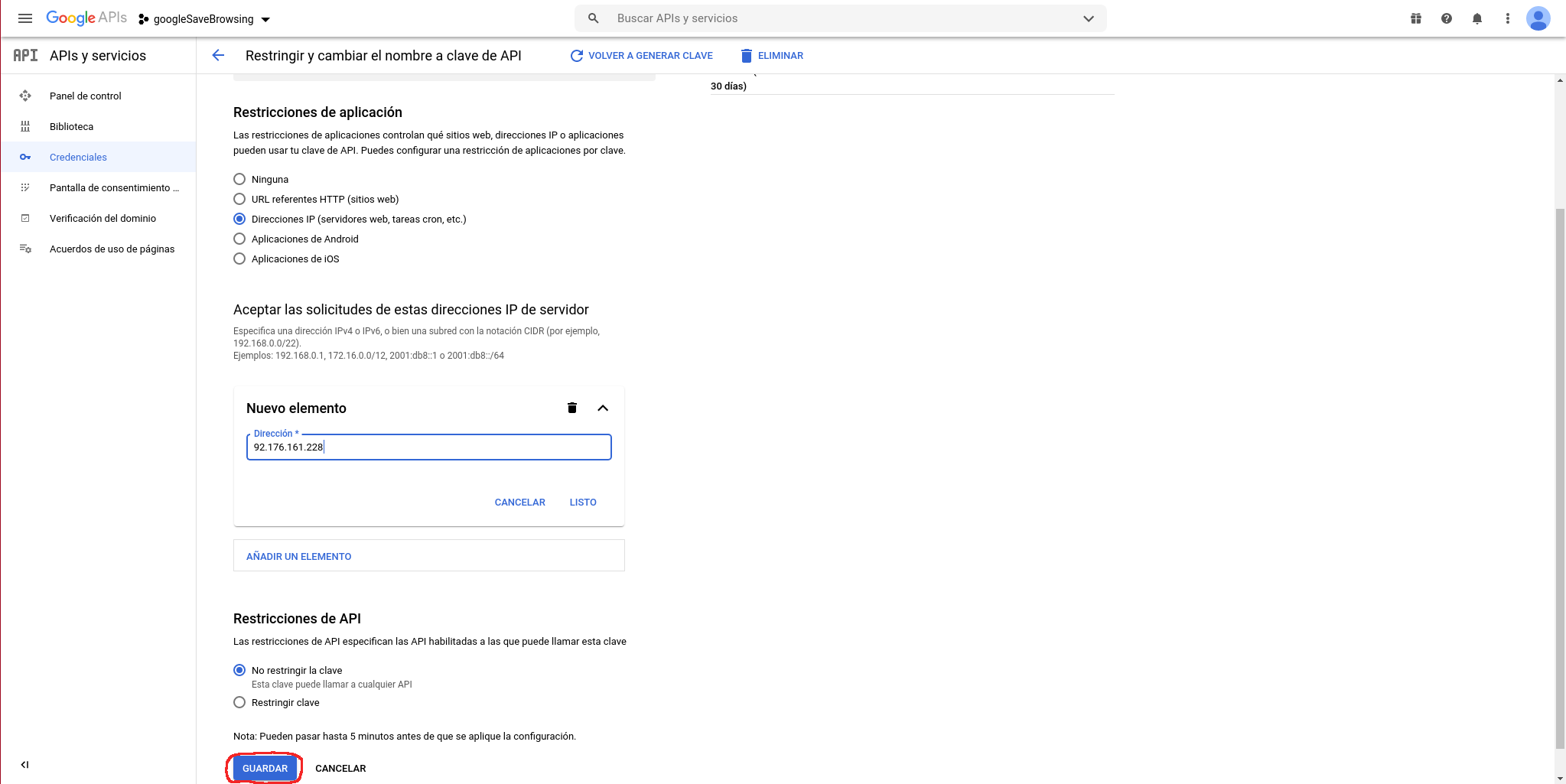The image size is (1566, 784).
Task: Expand the search bar dropdown arrow
Action: [1088, 18]
